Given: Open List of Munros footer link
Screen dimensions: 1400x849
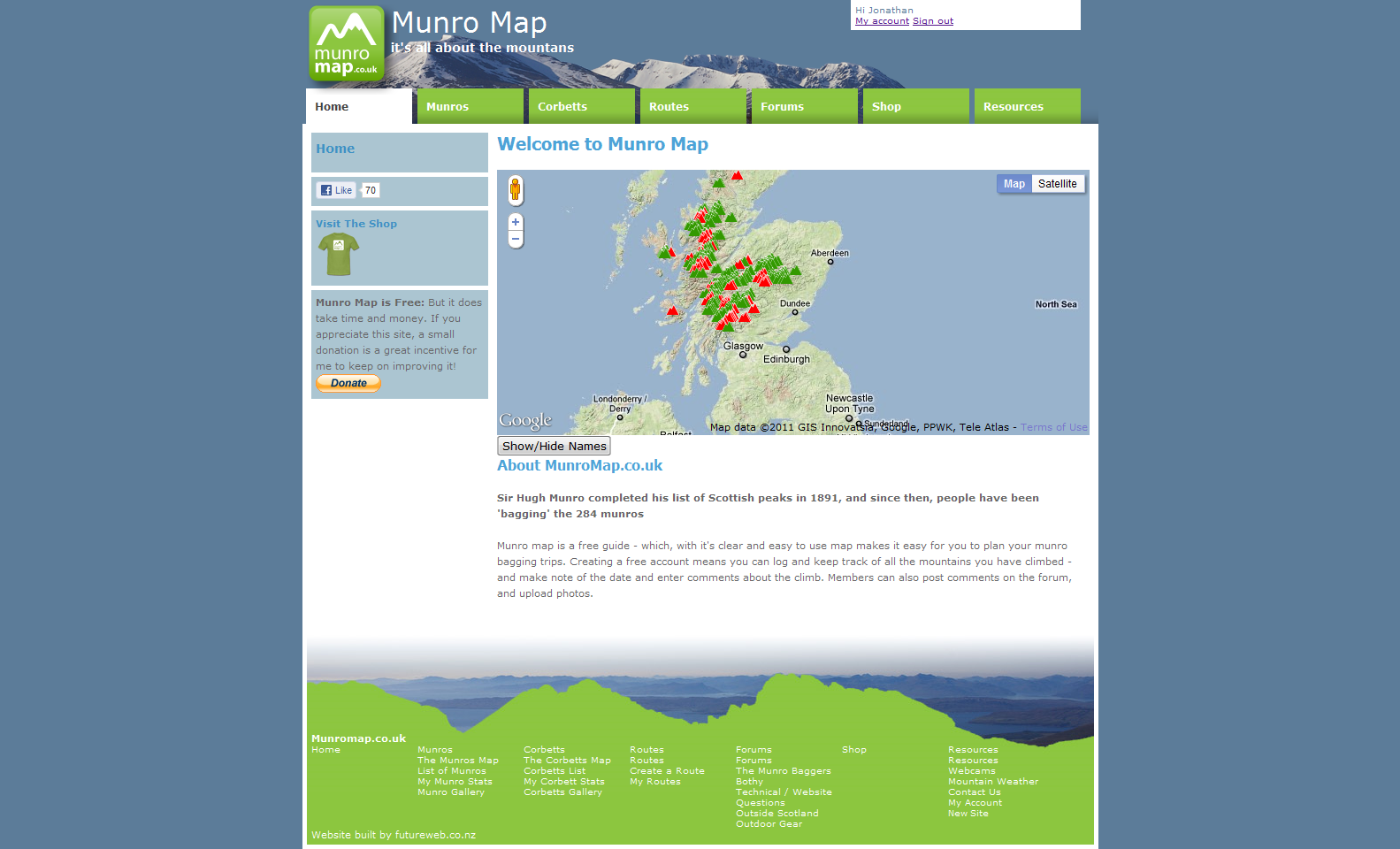Looking at the screenshot, I should [452, 771].
